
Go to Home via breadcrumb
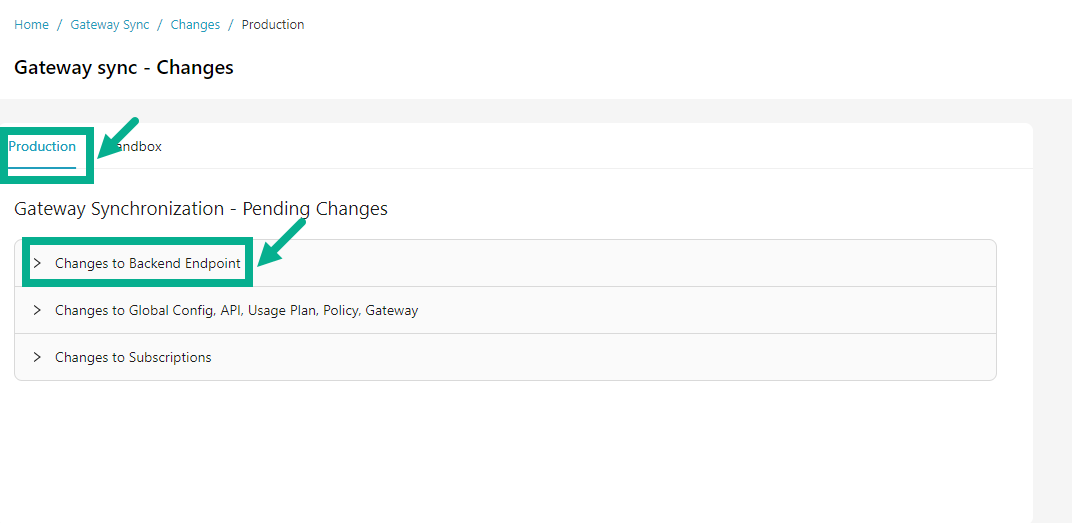31,25
